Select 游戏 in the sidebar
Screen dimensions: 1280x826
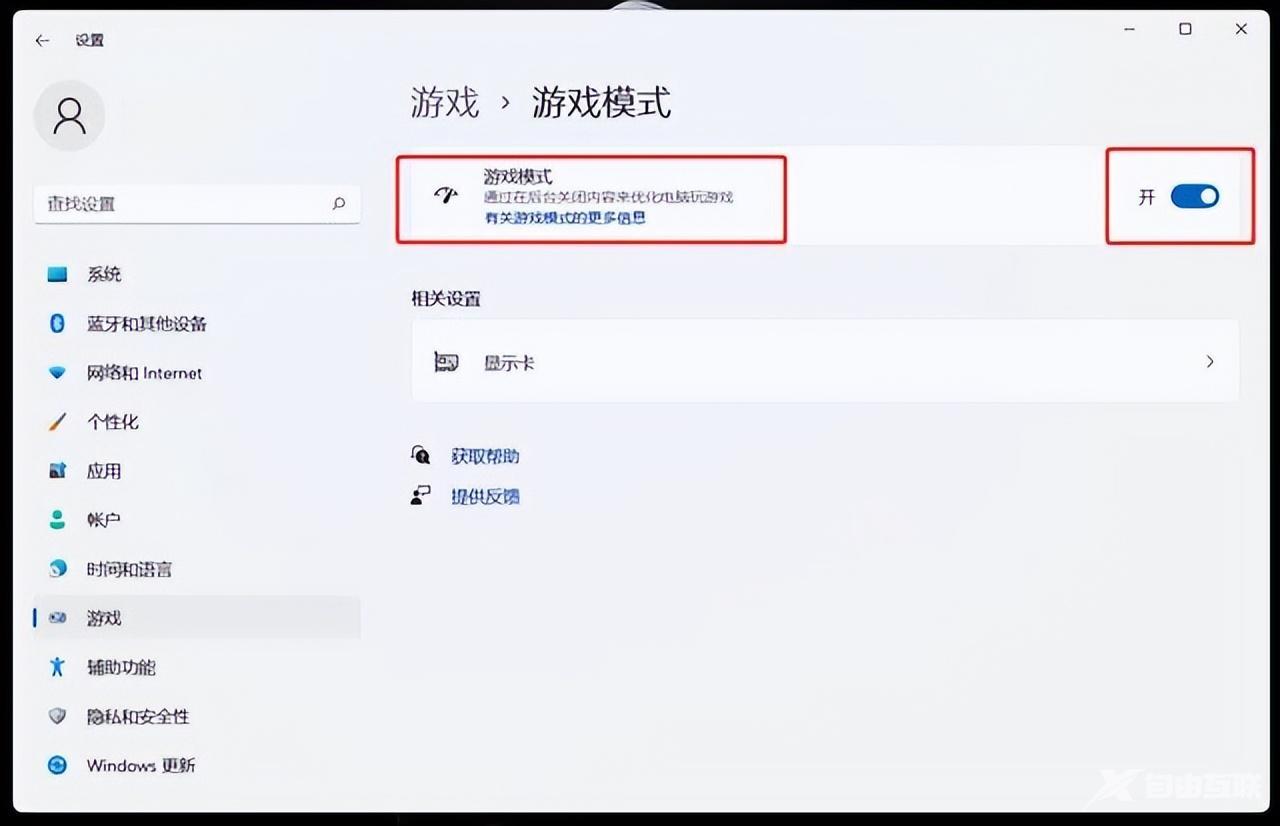tap(197, 618)
